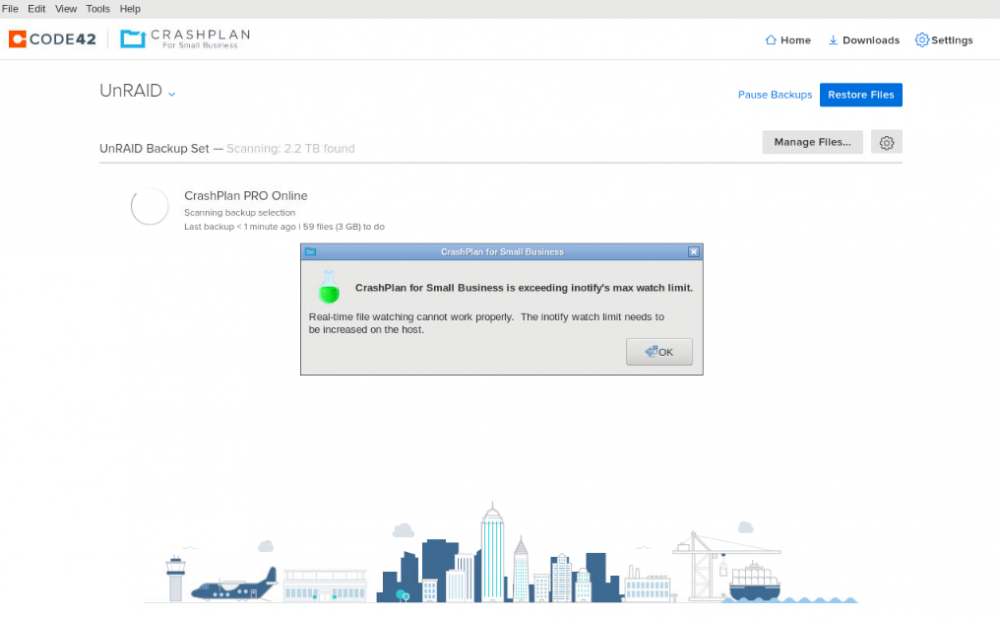
Task: Open backup set gear settings
Action: pos(886,142)
